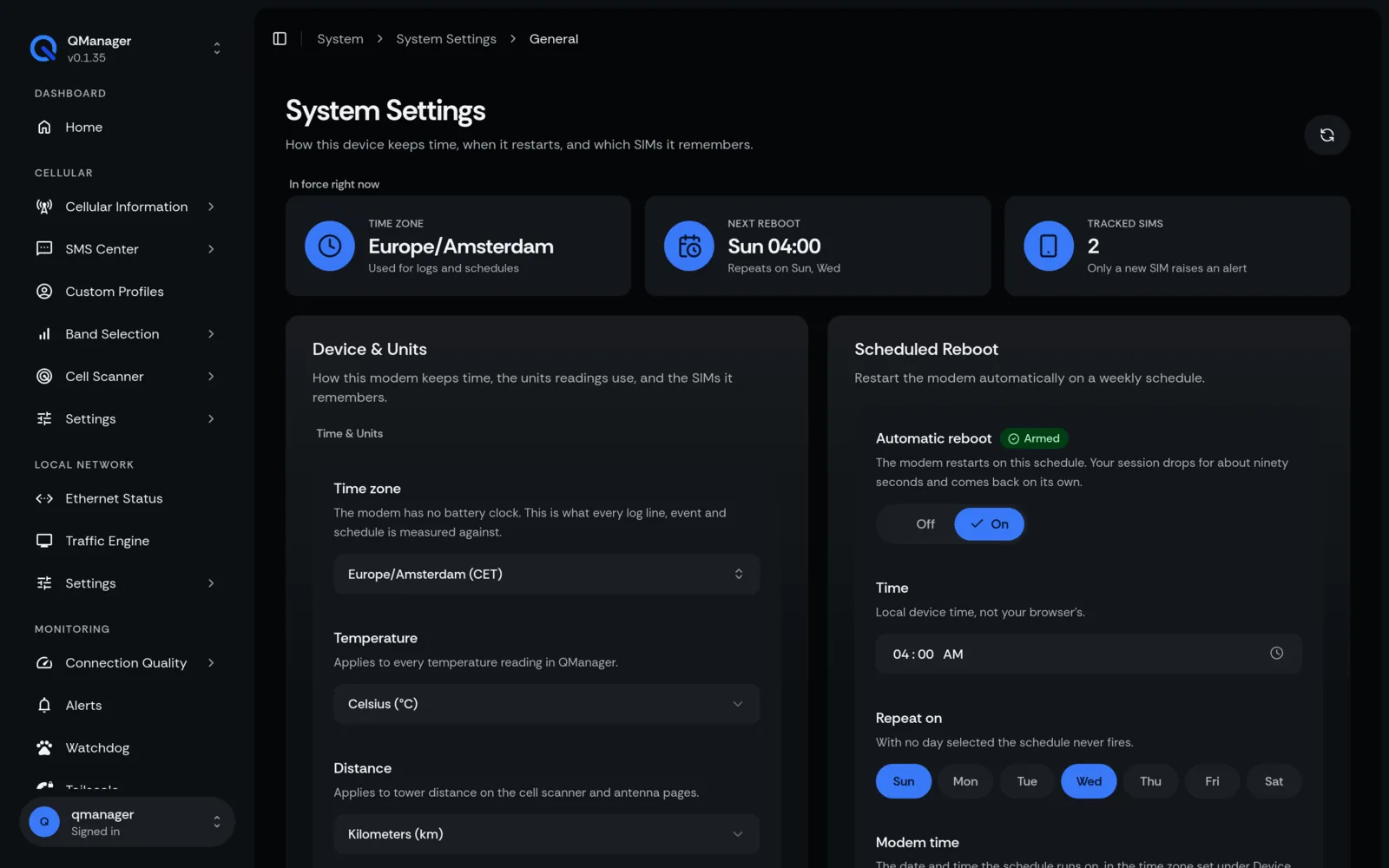Toggle the sidebar panel icon
The image size is (1389, 868).
280,39
